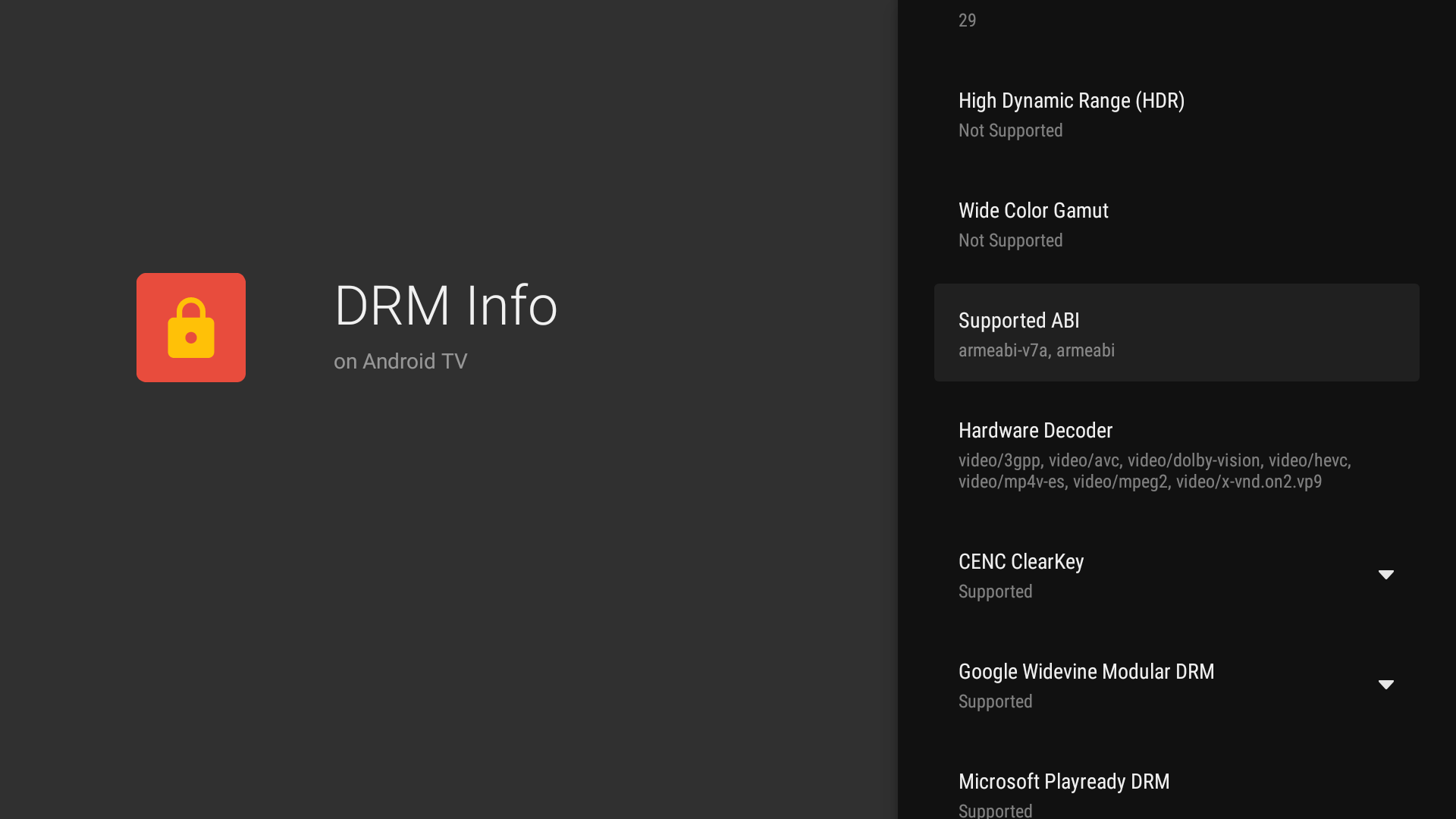Click the yellow padlock inside the app icon
This screenshot has height=819, width=1456.
point(190,331)
